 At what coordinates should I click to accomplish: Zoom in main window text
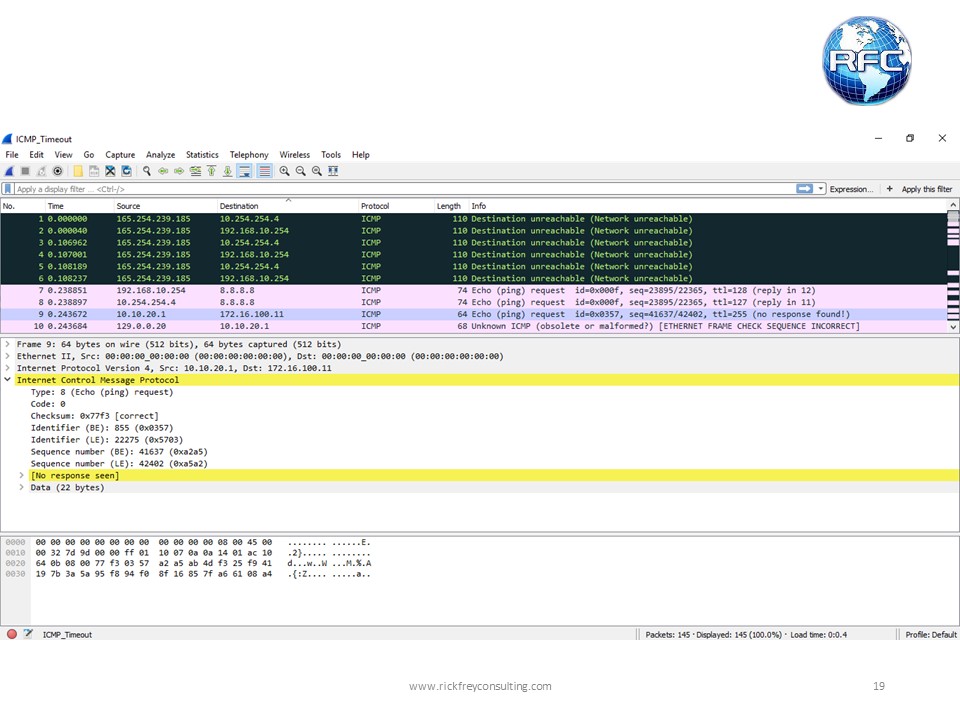click(x=285, y=171)
